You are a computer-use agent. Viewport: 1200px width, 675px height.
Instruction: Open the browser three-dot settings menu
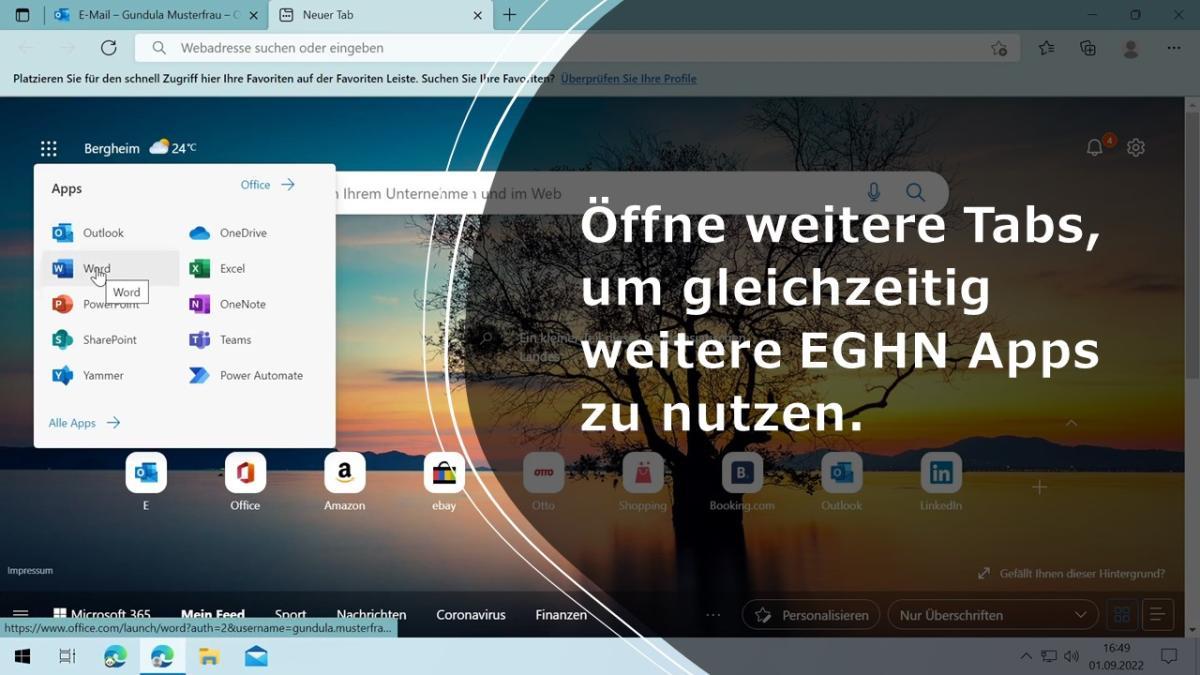point(1173,48)
